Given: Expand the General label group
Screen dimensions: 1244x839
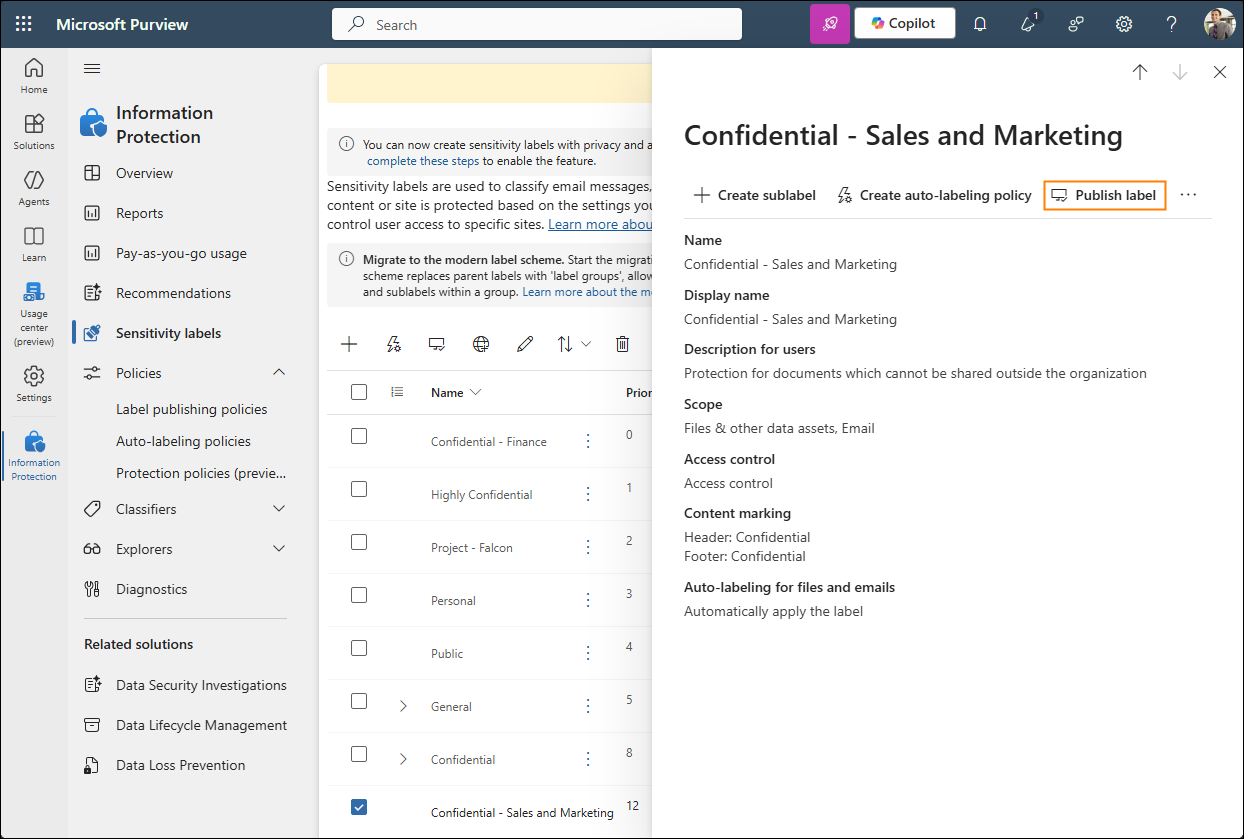Looking at the screenshot, I should coord(403,706).
